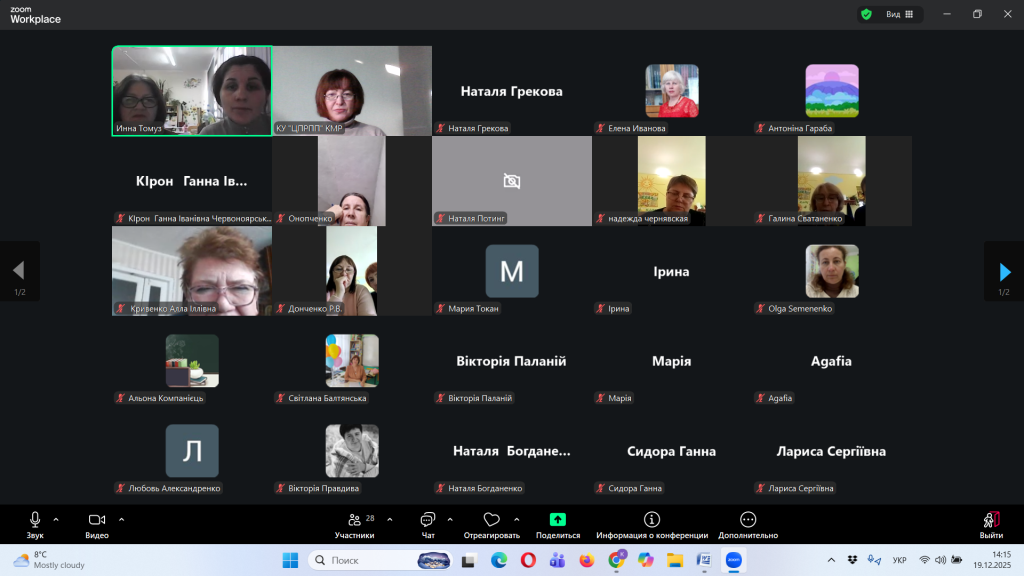Open the Дополнительно more options icon

(748, 520)
